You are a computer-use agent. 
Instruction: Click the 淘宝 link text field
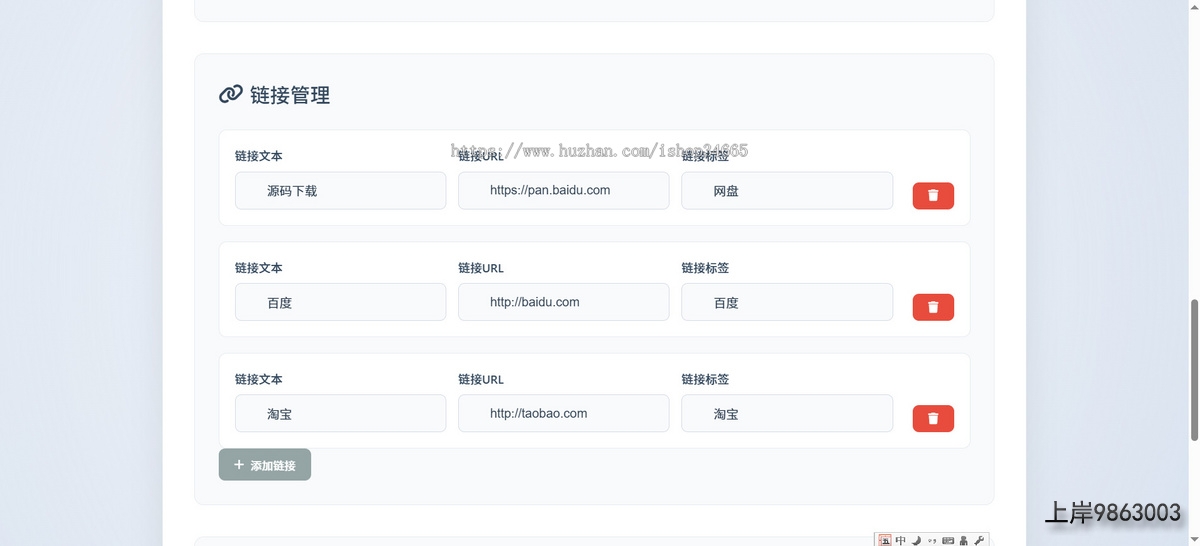coord(340,414)
